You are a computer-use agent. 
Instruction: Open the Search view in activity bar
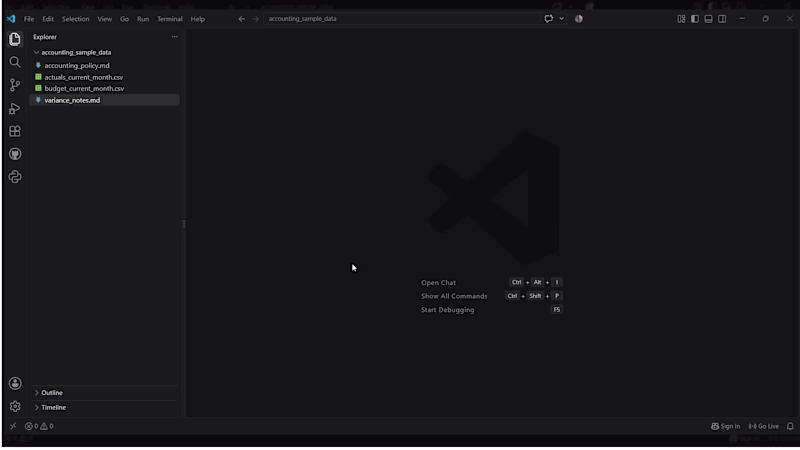(15, 62)
